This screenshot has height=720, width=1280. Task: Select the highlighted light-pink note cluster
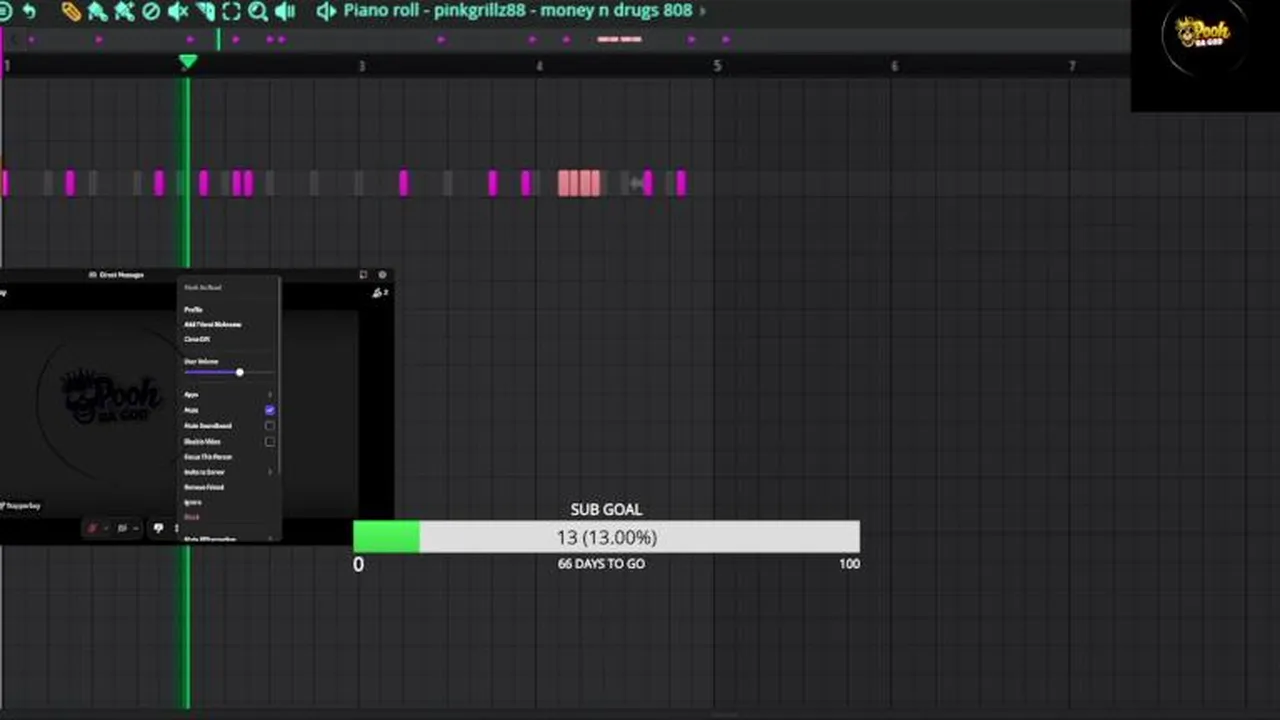(580, 183)
